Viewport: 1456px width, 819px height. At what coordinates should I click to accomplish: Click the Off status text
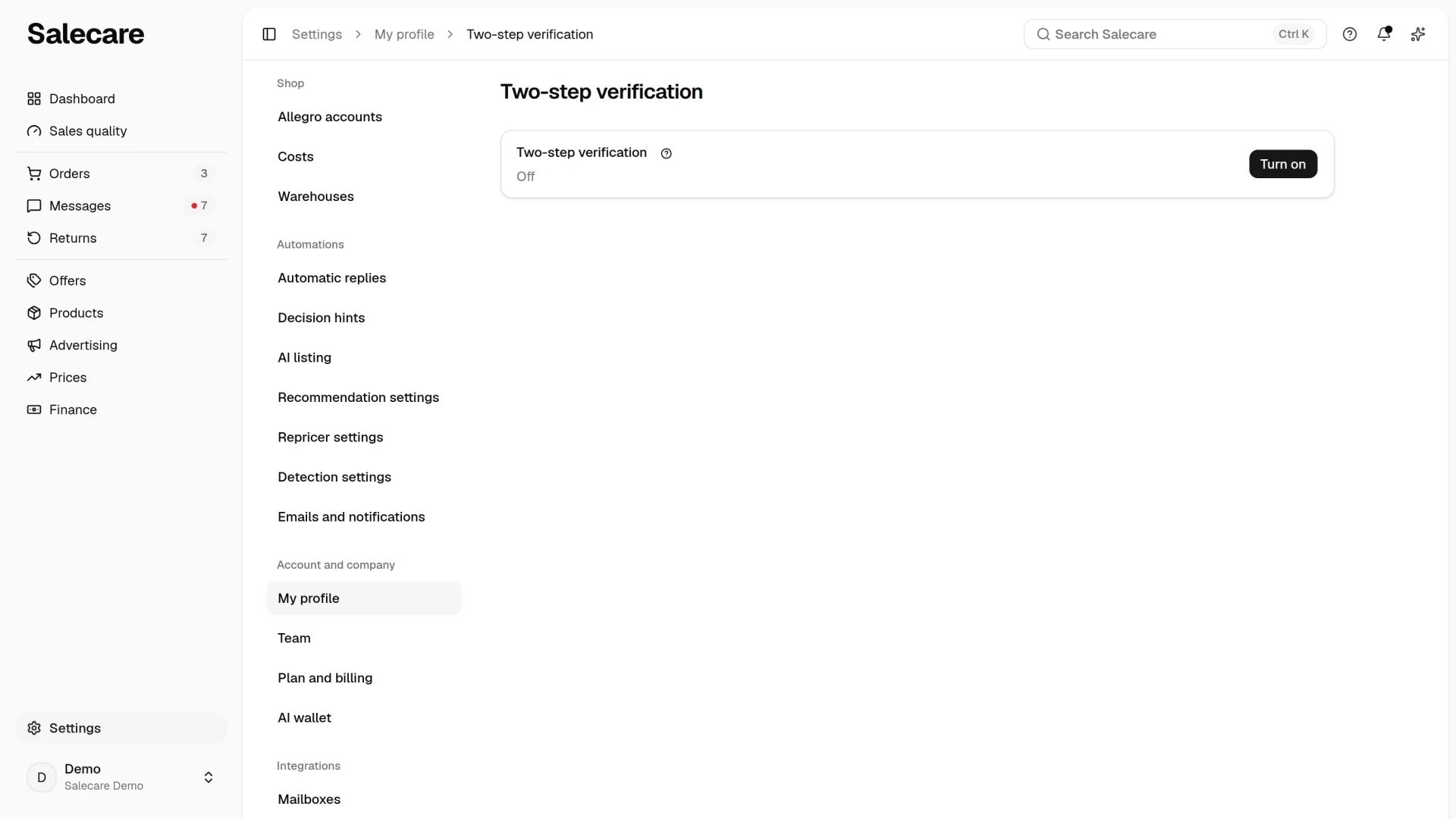pos(526,177)
